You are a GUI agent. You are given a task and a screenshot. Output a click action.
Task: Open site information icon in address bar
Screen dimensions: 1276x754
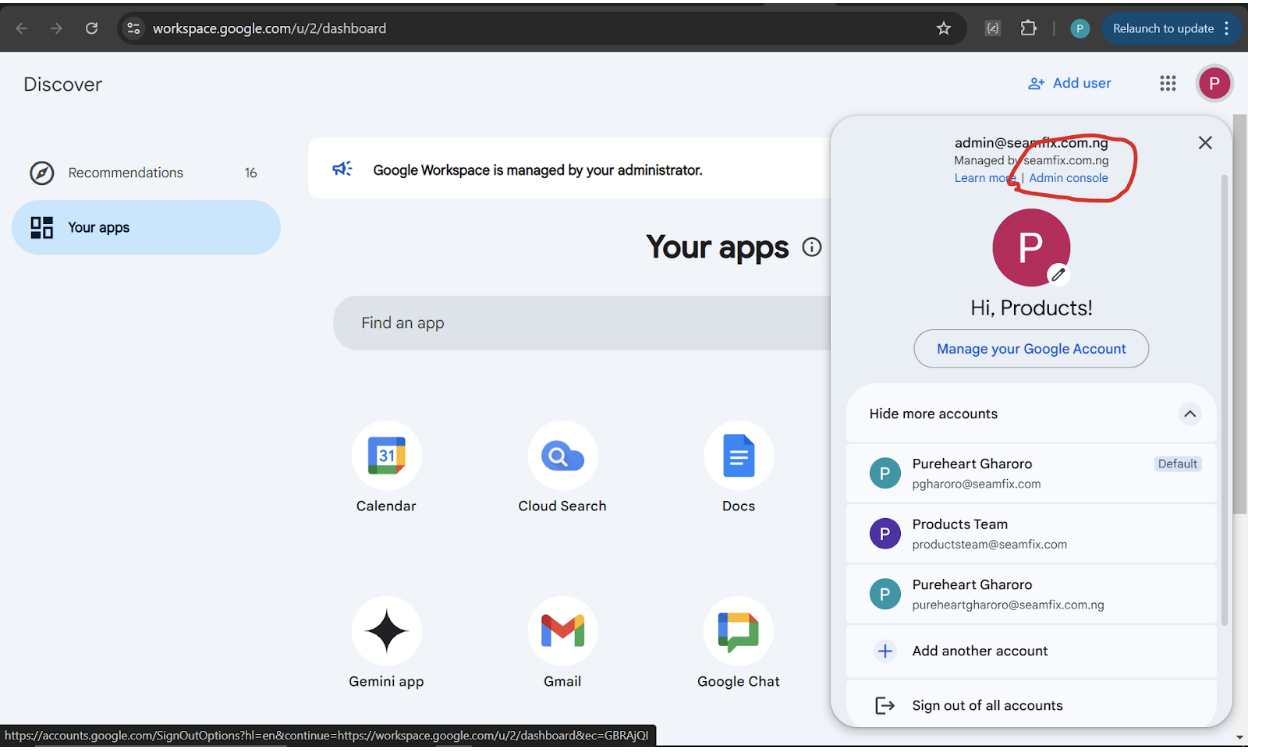click(133, 28)
